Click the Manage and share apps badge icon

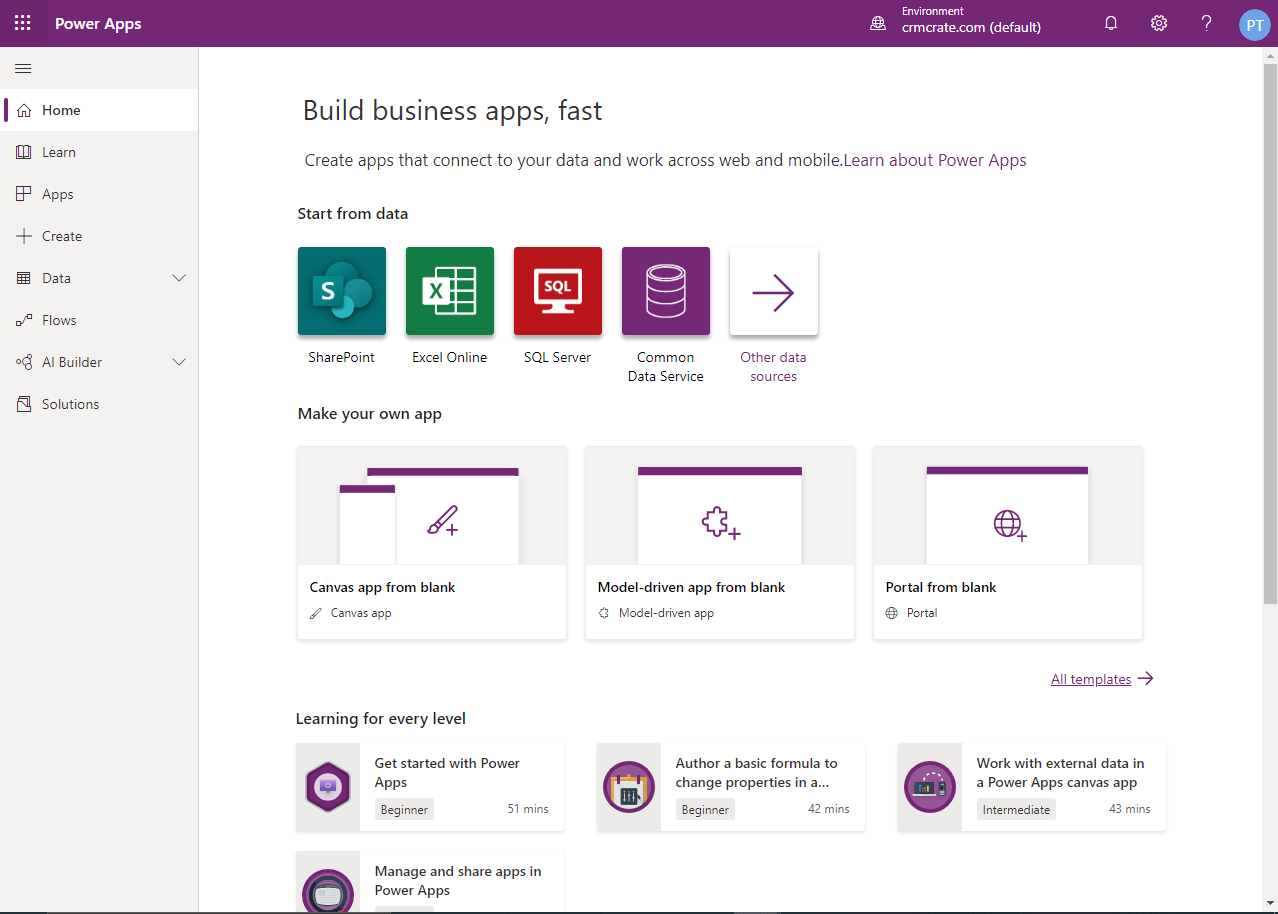click(x=328, y=890)
